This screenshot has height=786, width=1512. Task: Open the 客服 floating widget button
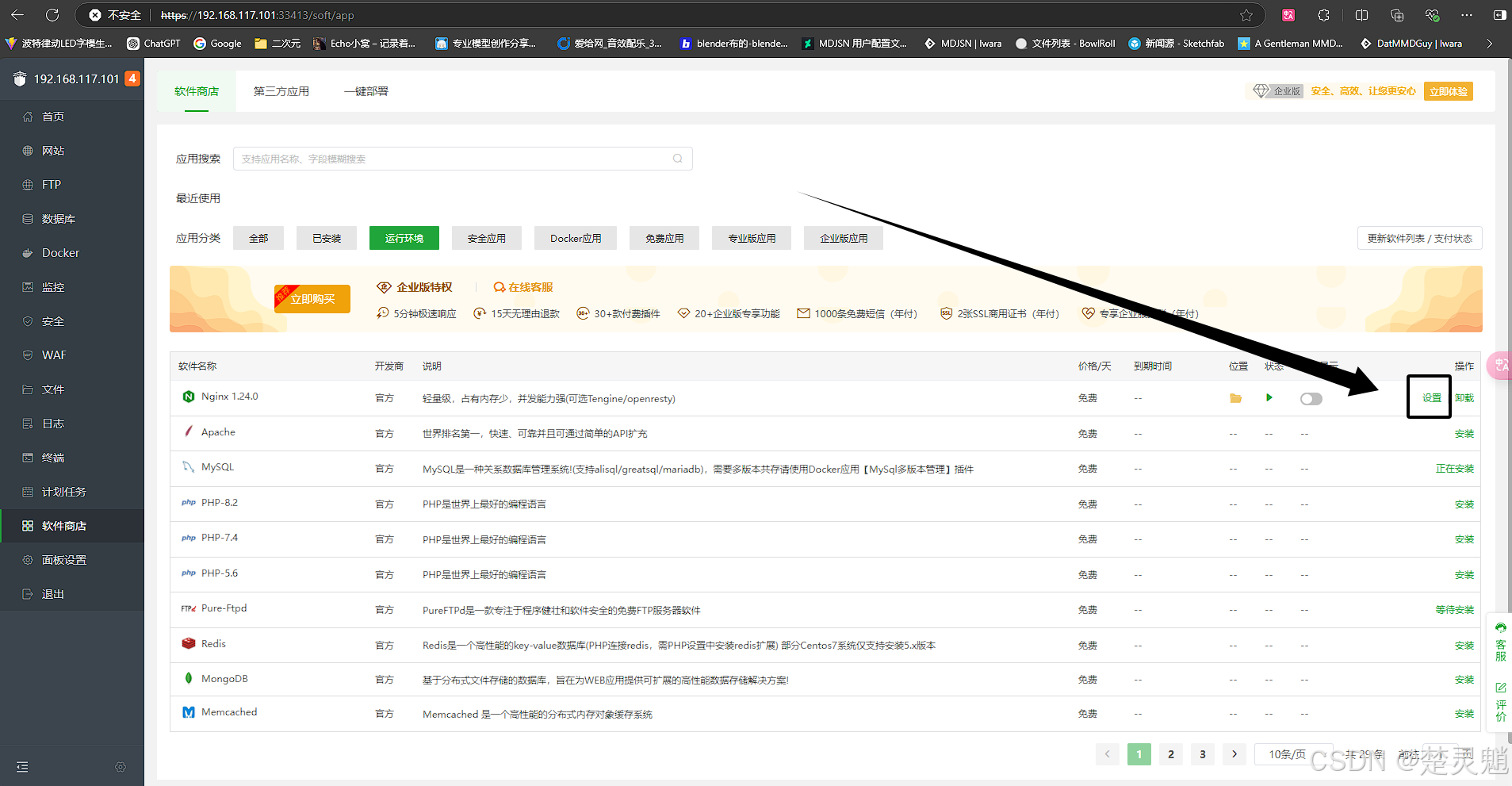1500,642
